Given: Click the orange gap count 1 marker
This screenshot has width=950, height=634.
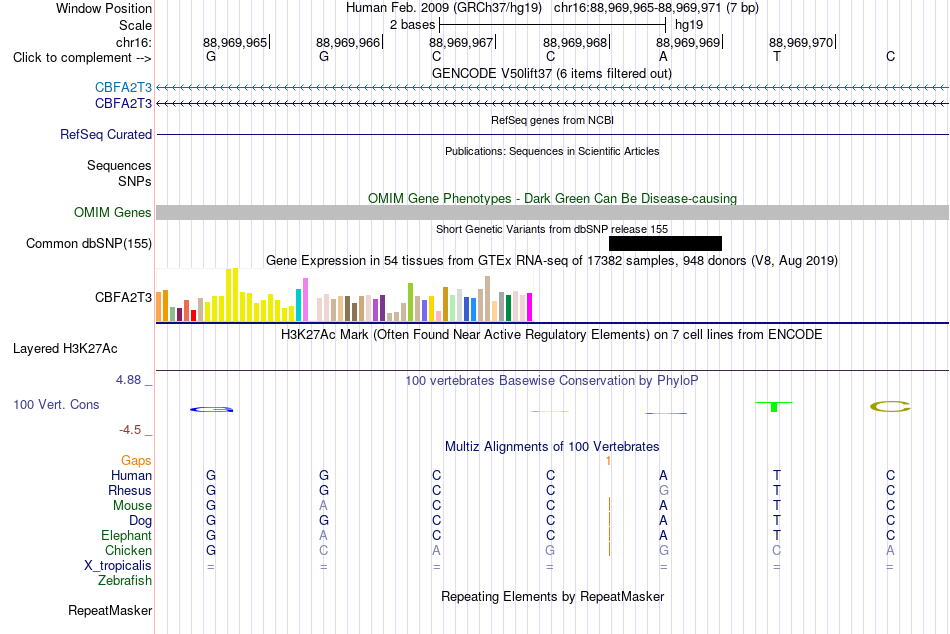Looking at the screenshot, I should click(608, 461).
